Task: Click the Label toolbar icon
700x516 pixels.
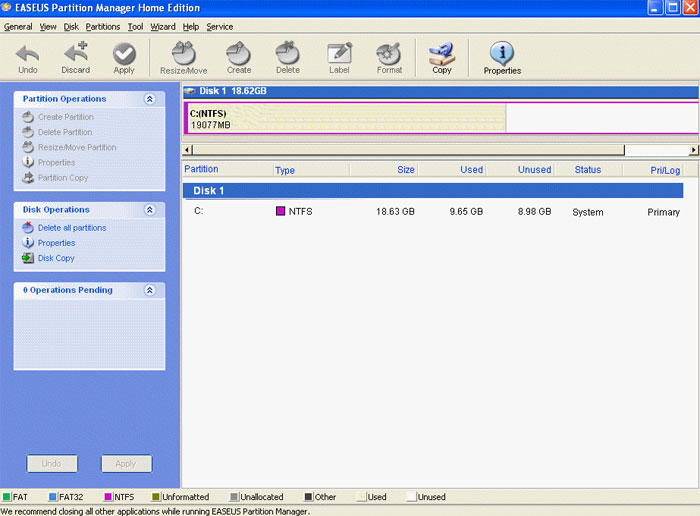Action: [339, 54]
